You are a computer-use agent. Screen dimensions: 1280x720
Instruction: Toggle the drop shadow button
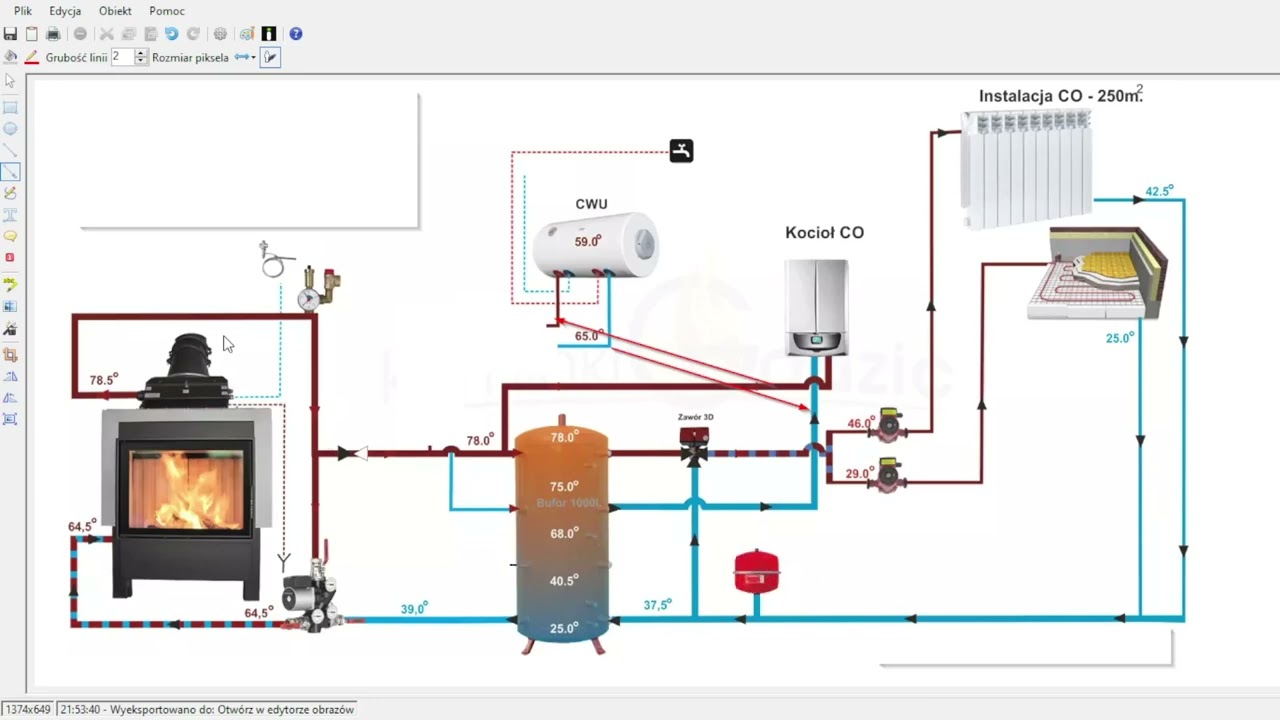click(x=270, y=57)
